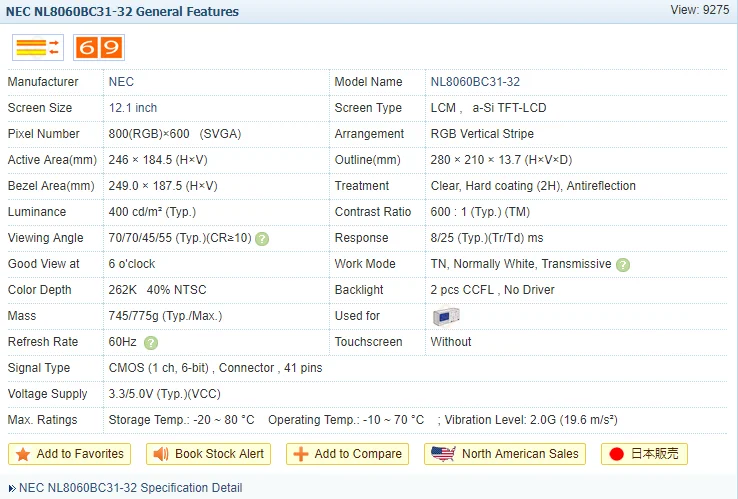
Task: Click the Backlight row label
Action: tap(359, 290)
